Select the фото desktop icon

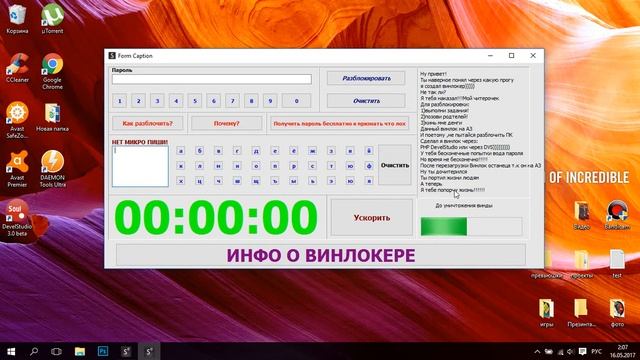click(x=617, y=313)
